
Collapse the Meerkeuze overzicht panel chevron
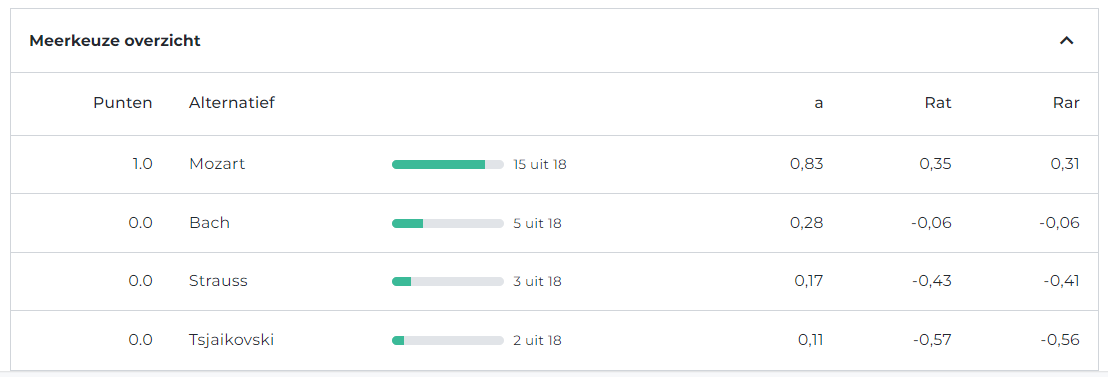coord(1066,41)
